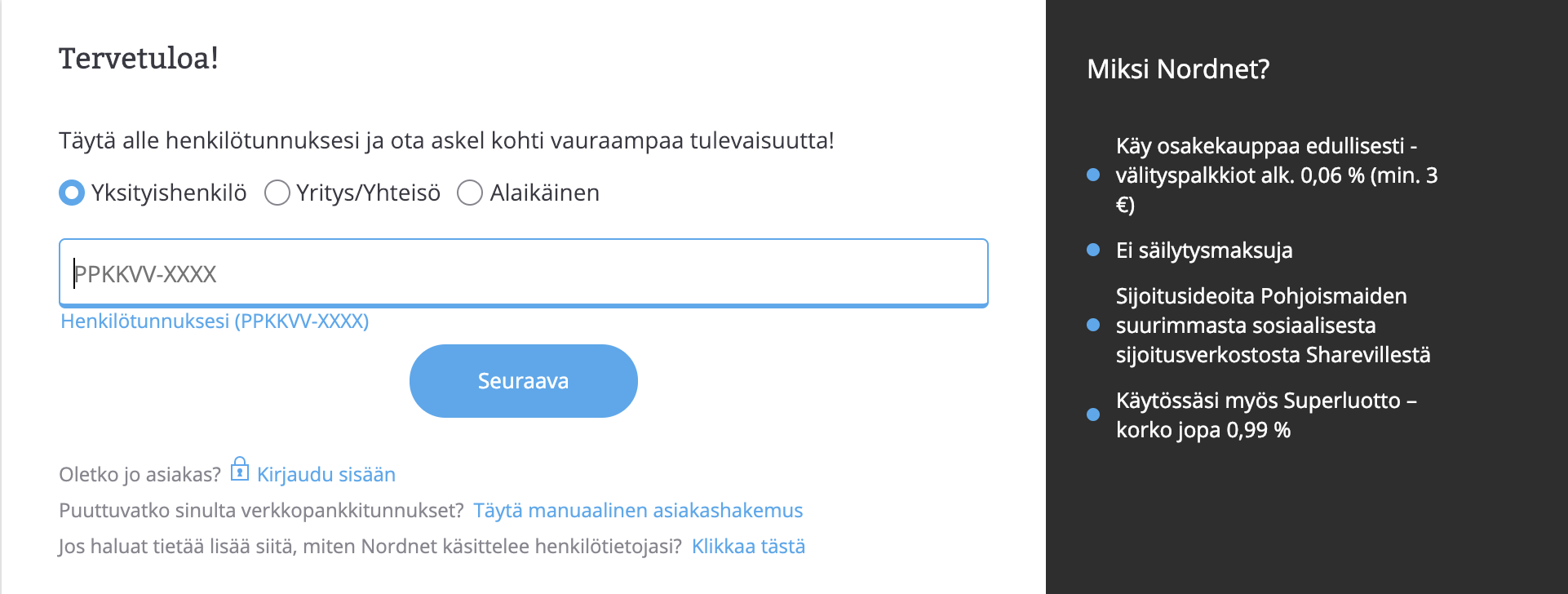Screen dimensions: 1568x594
Task: Select the Yksityishenkilö radio button
Action: coord(72,193)
